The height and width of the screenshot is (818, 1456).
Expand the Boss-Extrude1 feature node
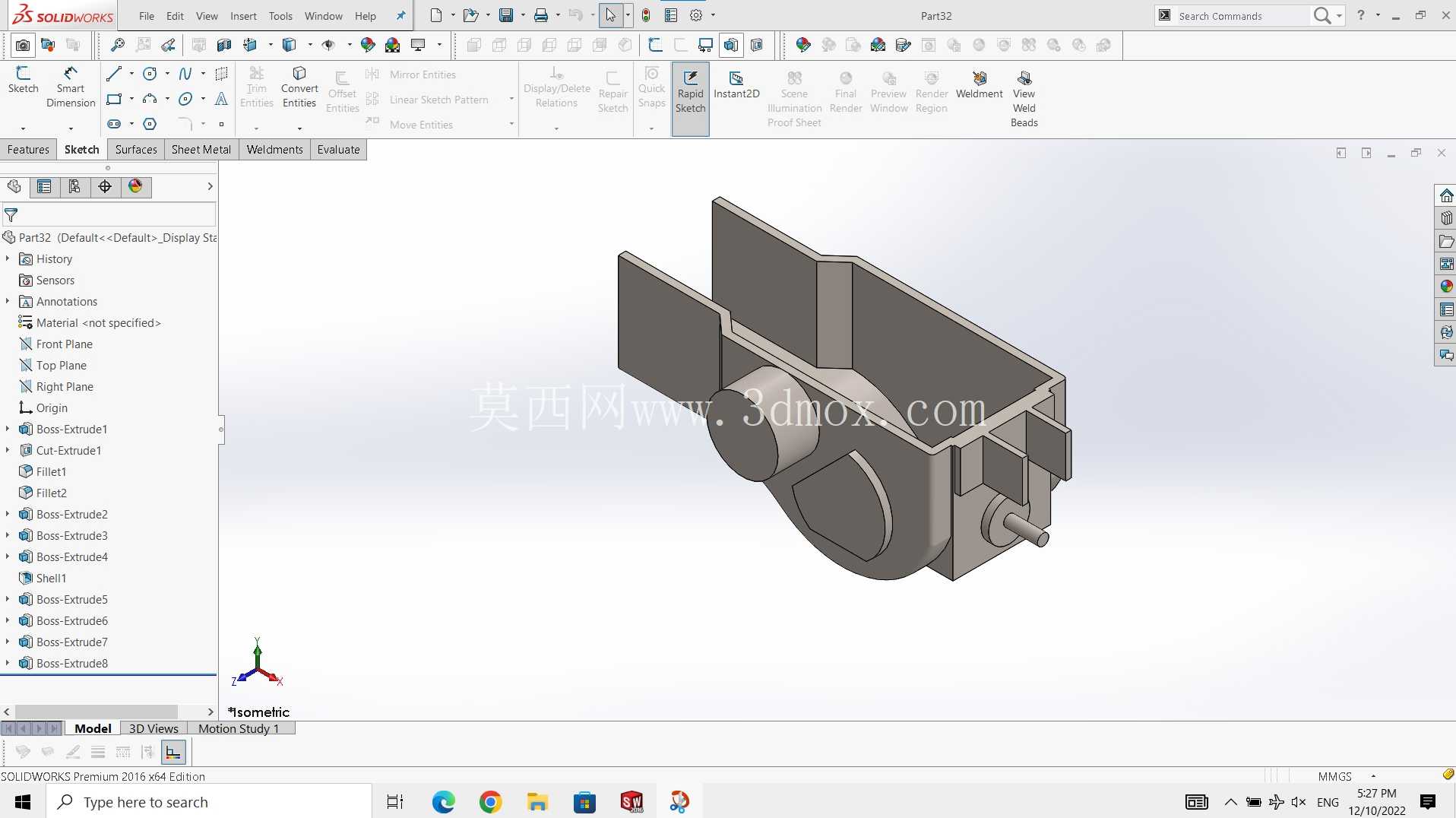[8, 429]
